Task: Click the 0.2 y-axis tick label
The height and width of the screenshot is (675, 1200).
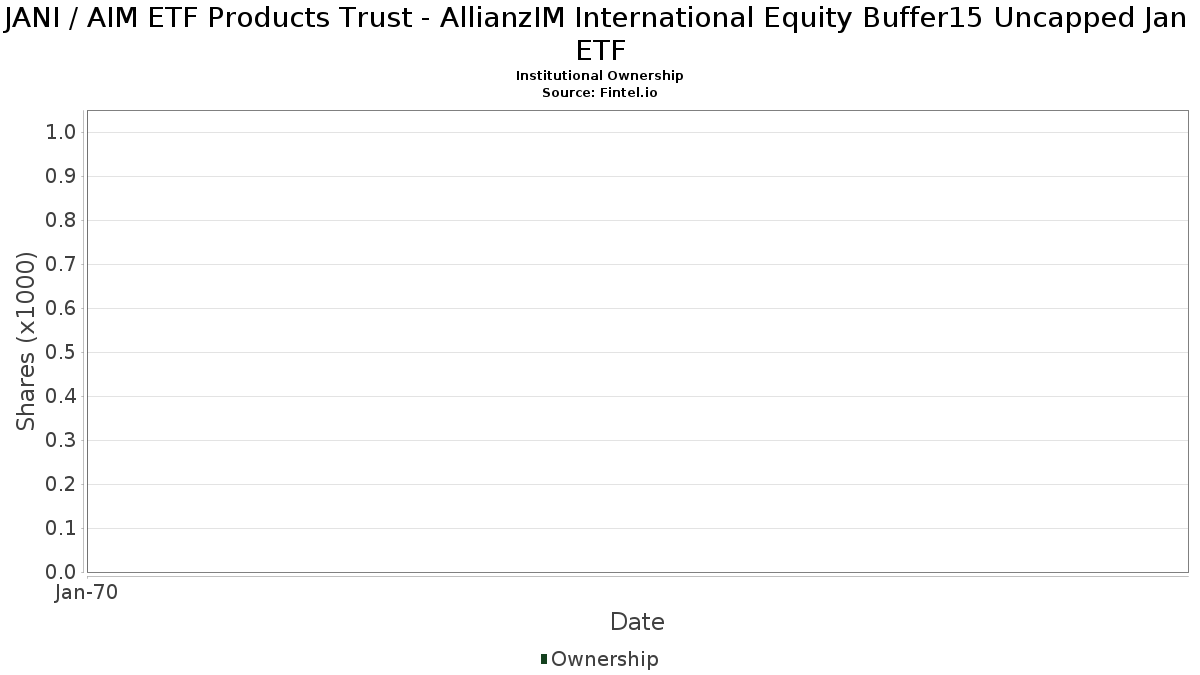Action: 61,485
